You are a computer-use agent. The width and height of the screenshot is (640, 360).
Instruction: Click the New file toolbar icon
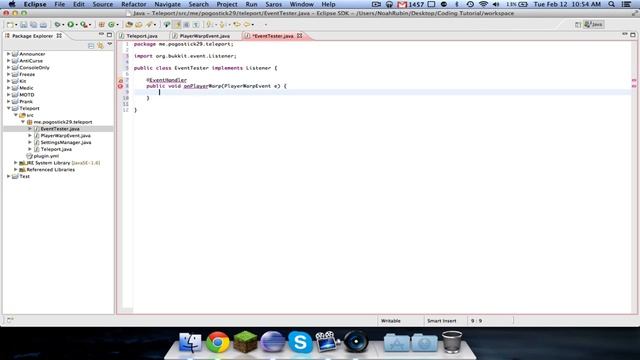[10, 24]
